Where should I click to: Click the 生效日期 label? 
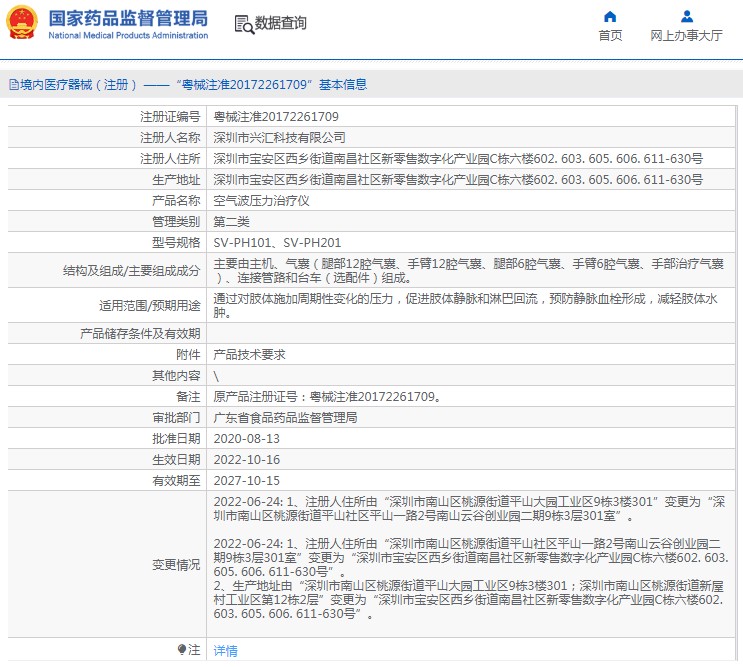pos(176,460)
